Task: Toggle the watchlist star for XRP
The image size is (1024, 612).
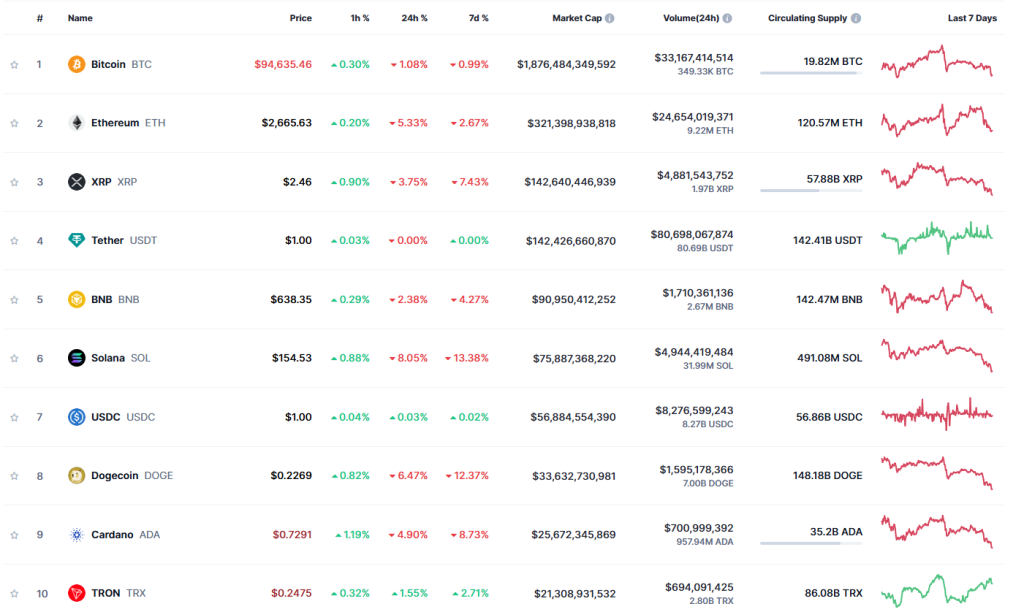Action: [x=14, y=182]
